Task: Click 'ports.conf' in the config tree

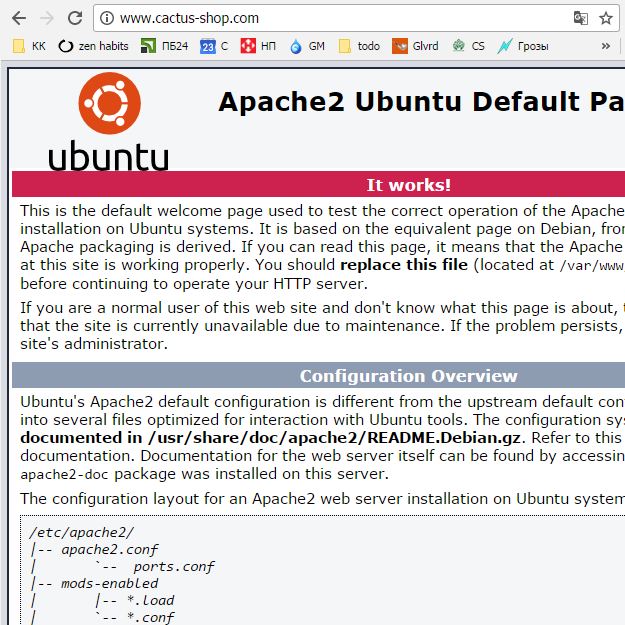Action: click(x=174, y=567)
